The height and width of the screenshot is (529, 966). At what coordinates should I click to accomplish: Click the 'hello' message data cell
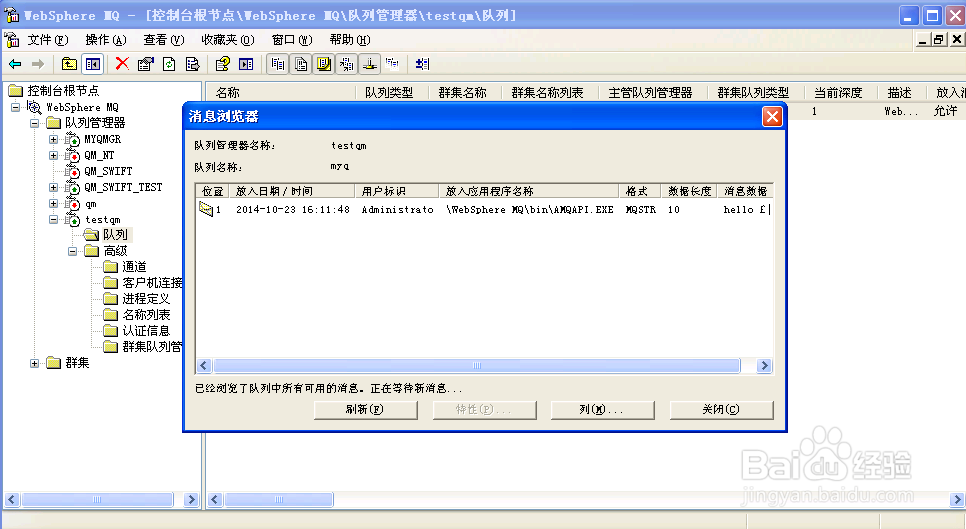745,209
